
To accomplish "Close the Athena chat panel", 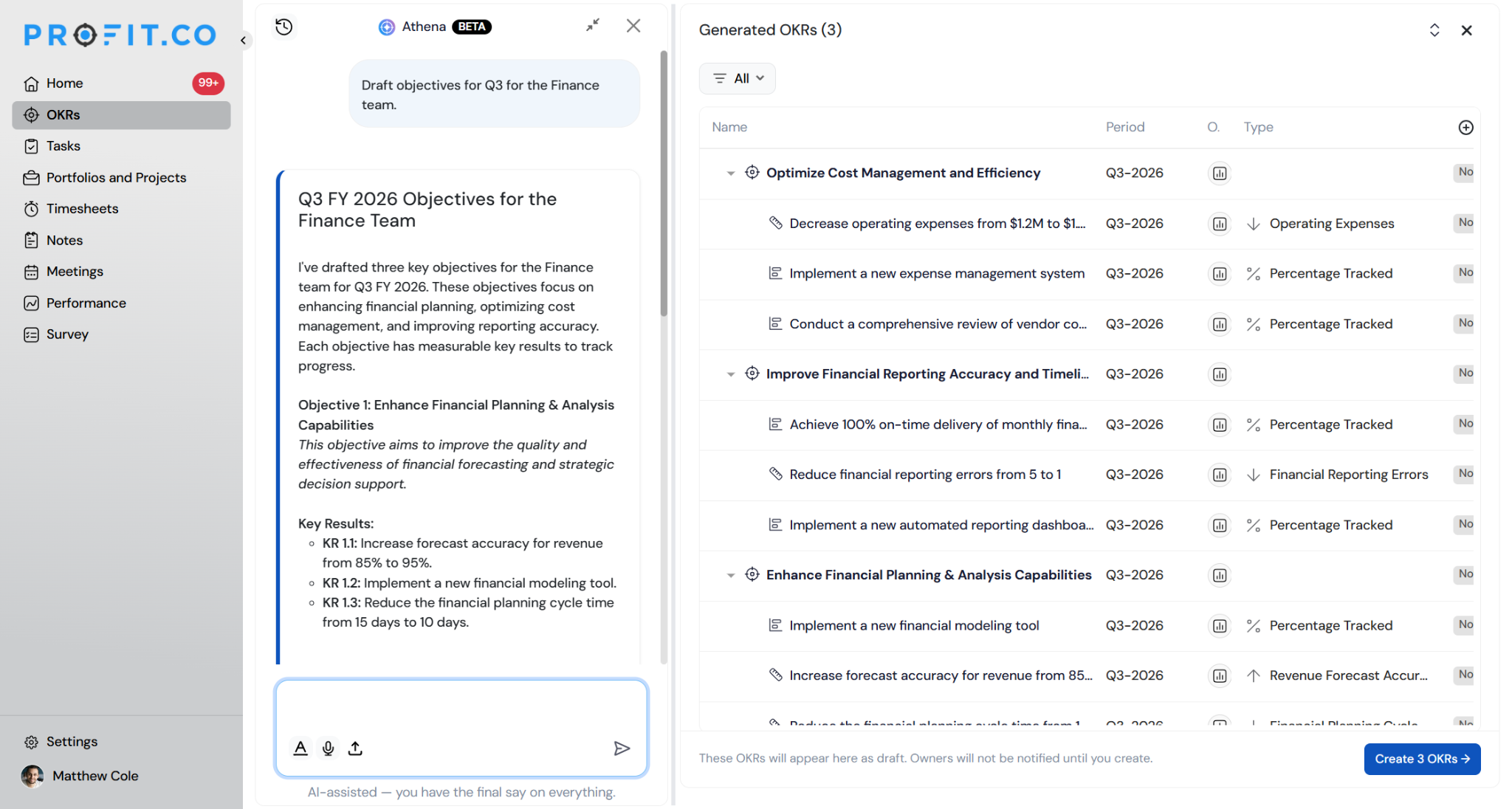I will 633,26.
